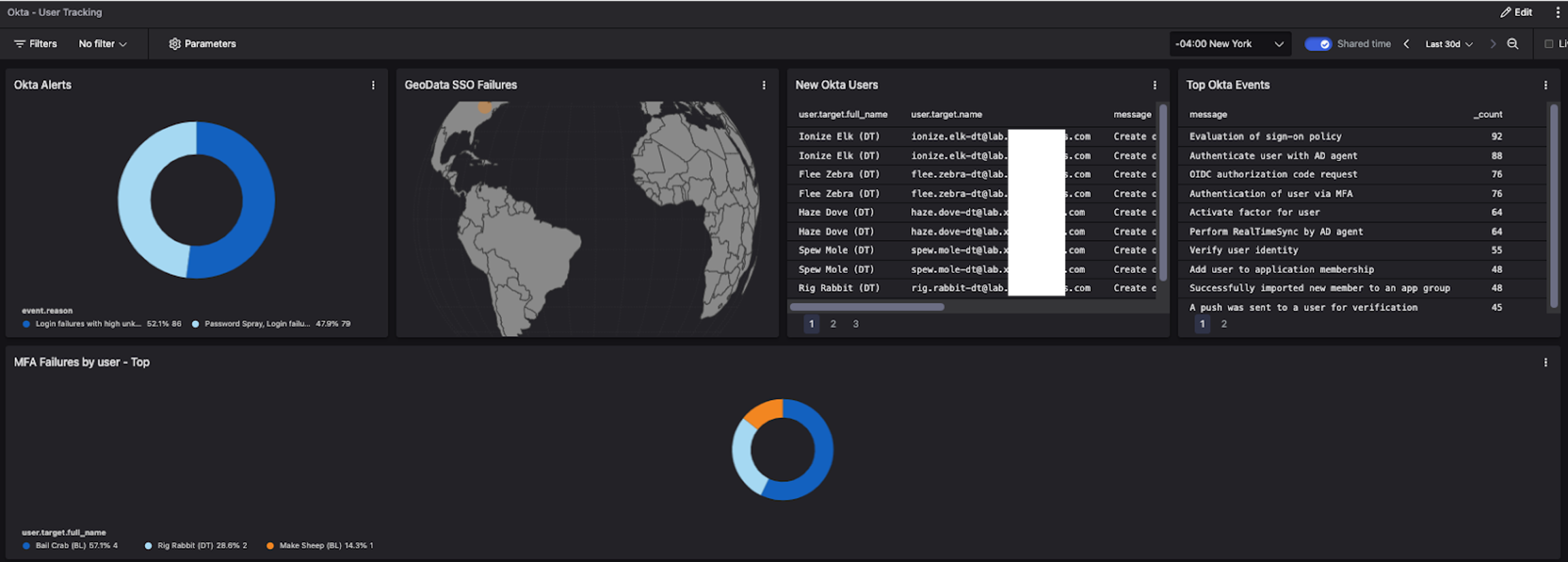Image resolution: width=1568 pixels, height=562 pixels.
Task: Open GeoData SSO Failures panel options menu
Action: (764, 85)
